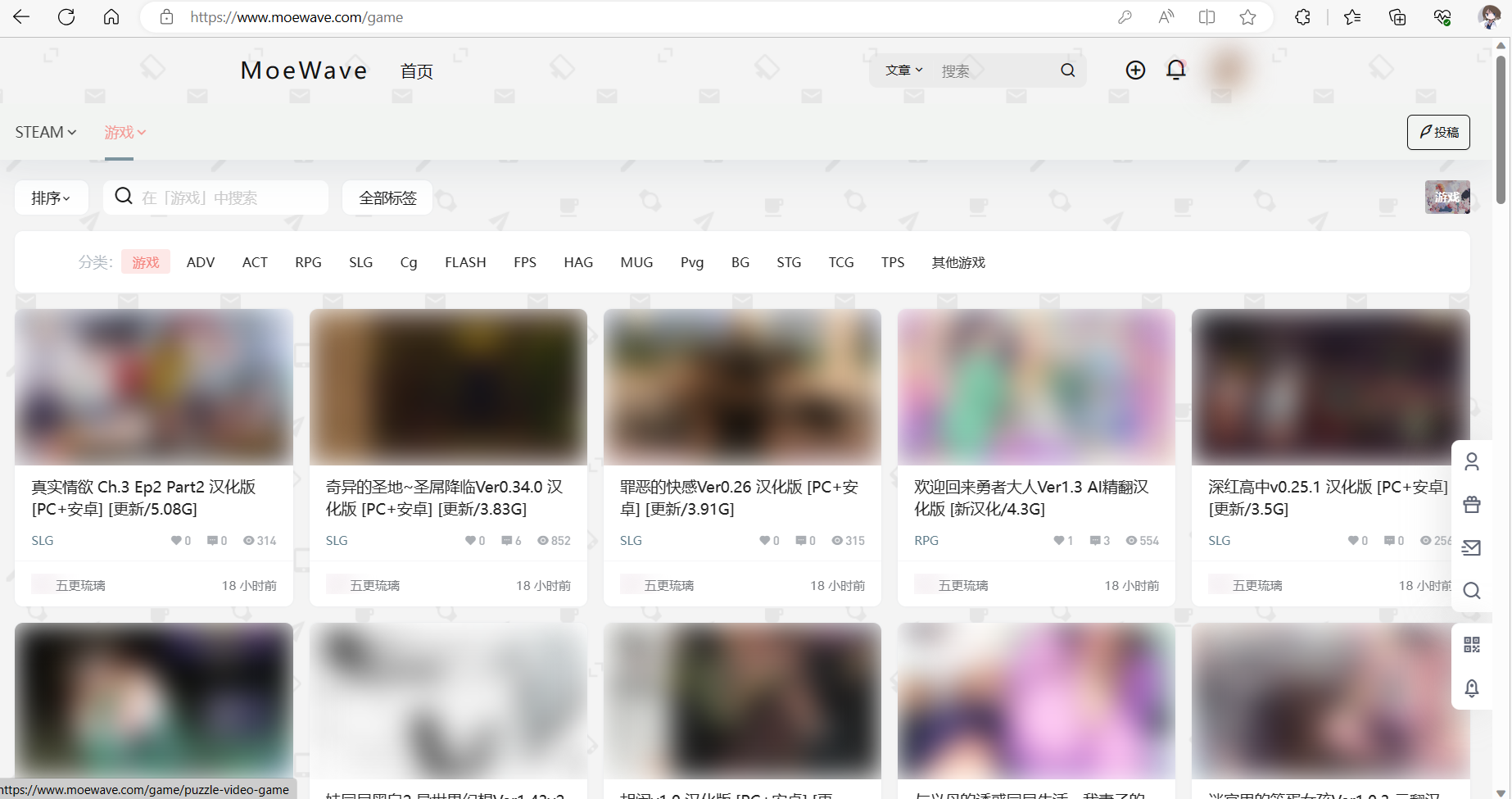Screen dimensions: 1512x799
Task: Focus the 在「游戏」中搜索 search field
Action: (x=216, y=197)
